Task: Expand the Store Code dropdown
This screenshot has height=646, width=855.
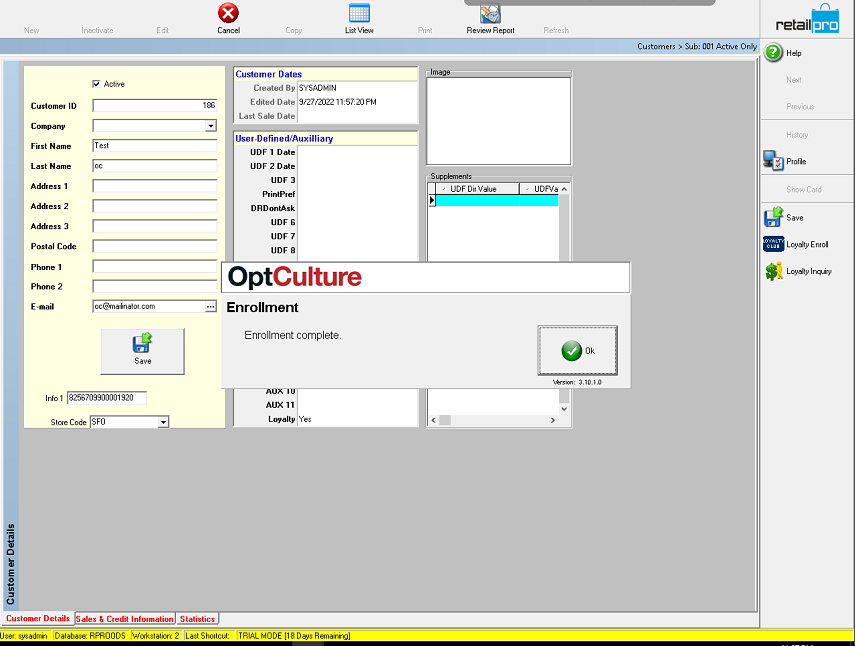Action: (x=163, y=422)
